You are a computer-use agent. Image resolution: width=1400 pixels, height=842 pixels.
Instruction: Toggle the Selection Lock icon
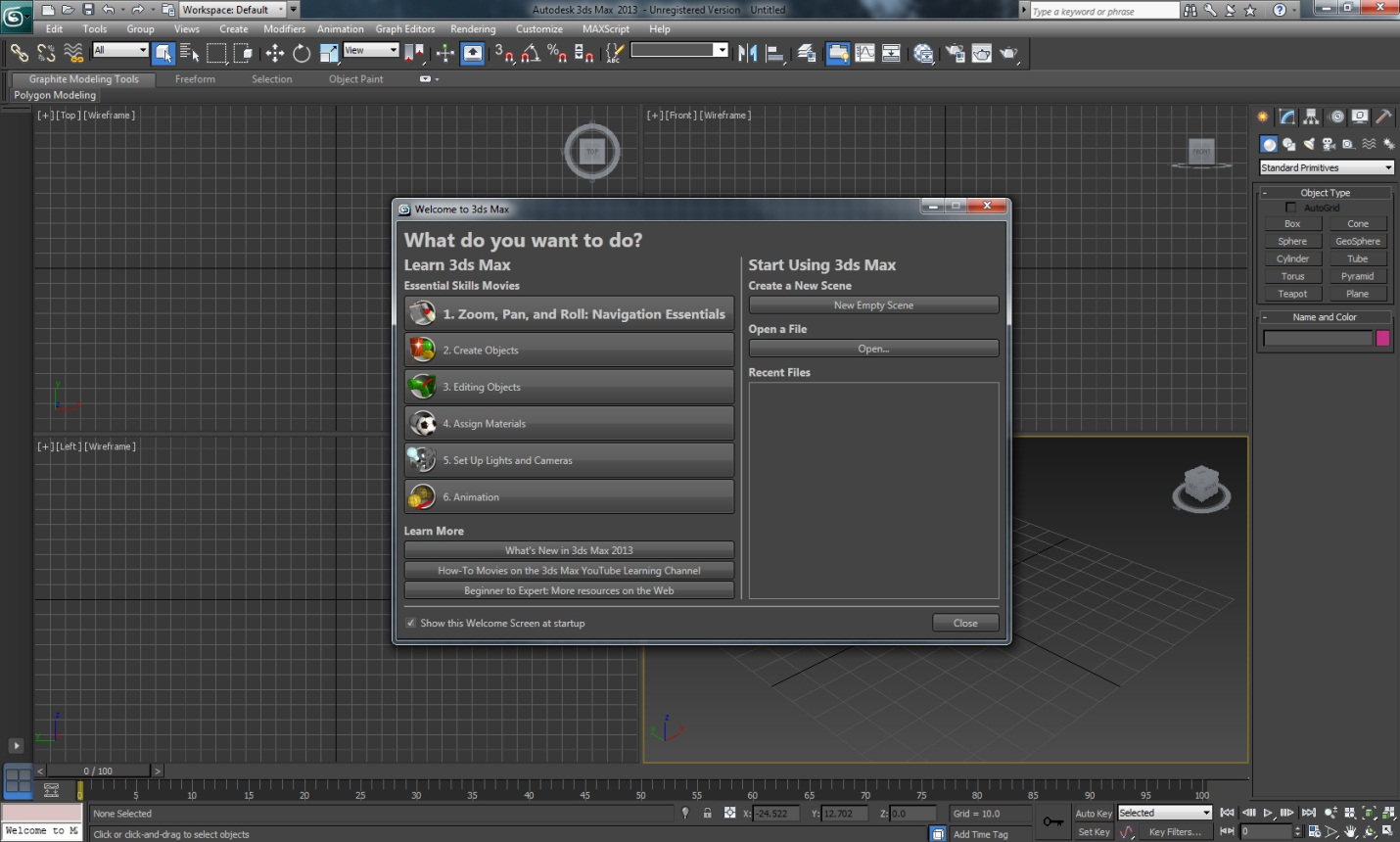[x=707, y=813]
